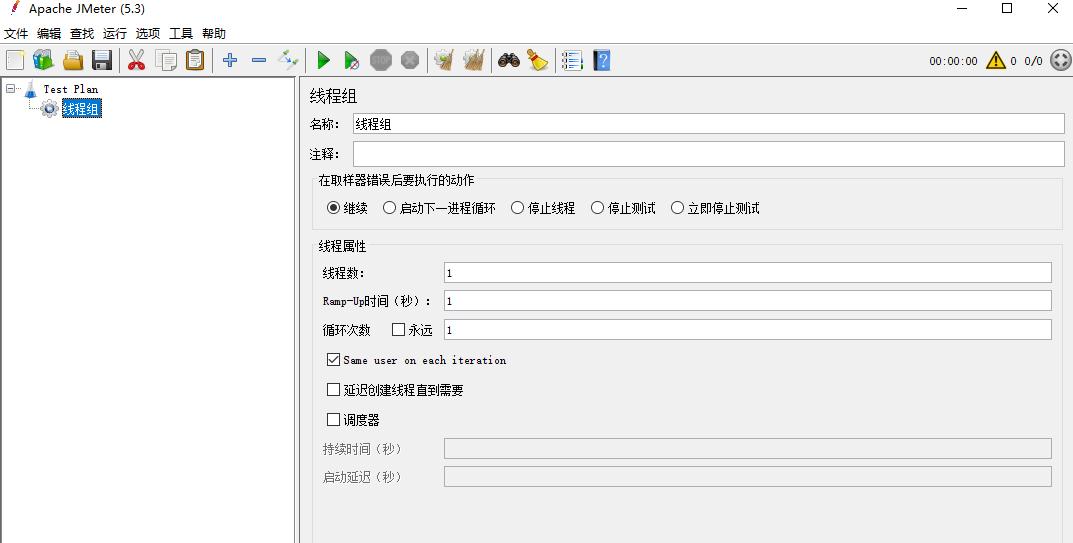Viewport: 1073px width, 543px height.
Task: Click the Cut scissors icon
Action: [137, 60]
